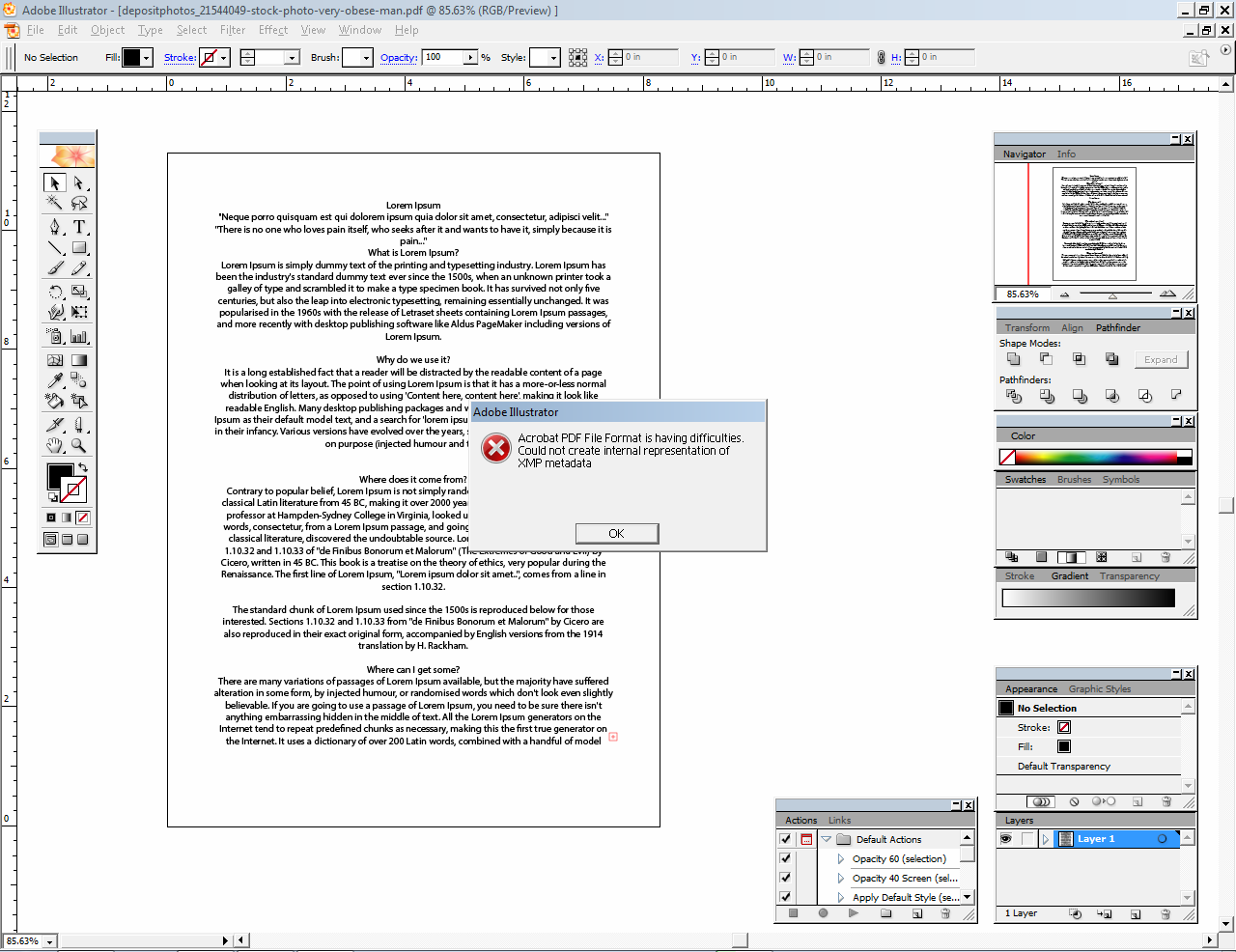Open the Stroke color dropdown
The image size is (1236, 952).
point(223,58)
